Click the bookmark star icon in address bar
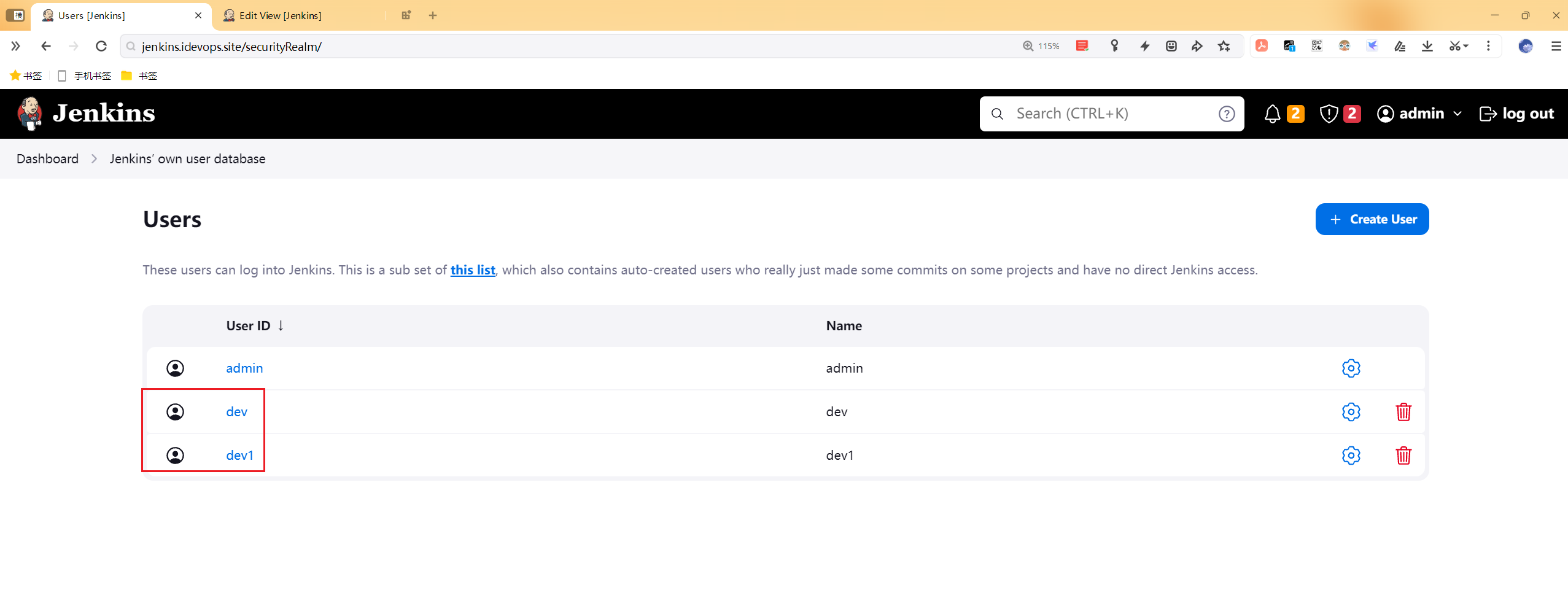1568x601 pixels. coord(1224,46)
